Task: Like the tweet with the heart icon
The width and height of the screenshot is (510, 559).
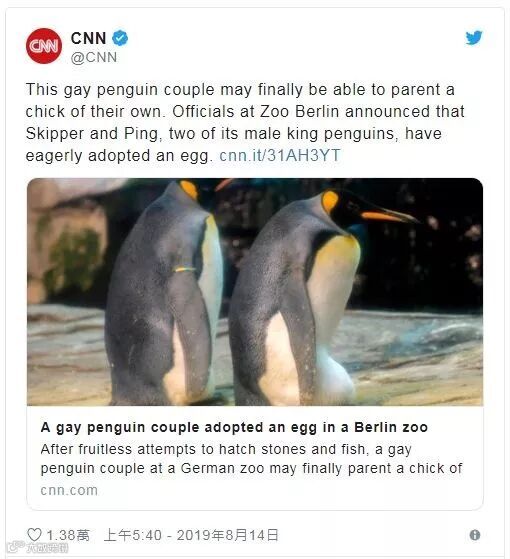Action: pos(34,535)
